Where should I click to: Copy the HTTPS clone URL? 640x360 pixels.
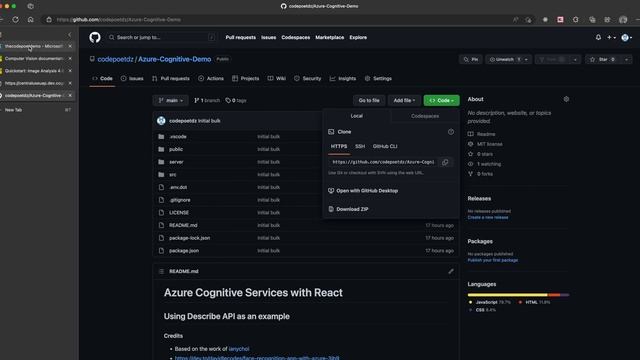(445, 162)
